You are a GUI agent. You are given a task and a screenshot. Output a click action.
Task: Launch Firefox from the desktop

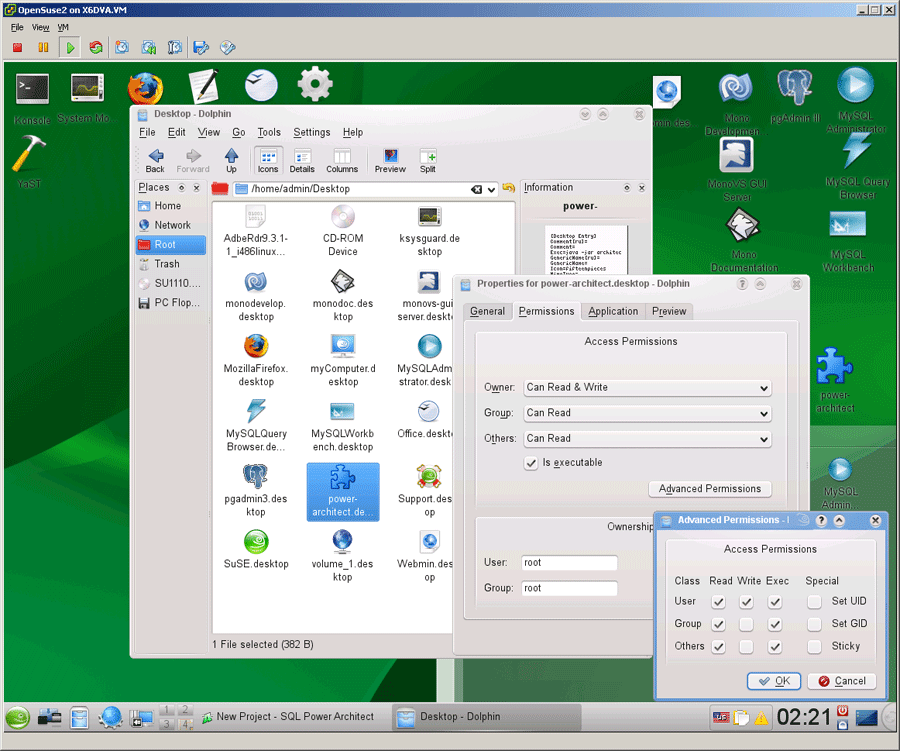pos(145,88)
